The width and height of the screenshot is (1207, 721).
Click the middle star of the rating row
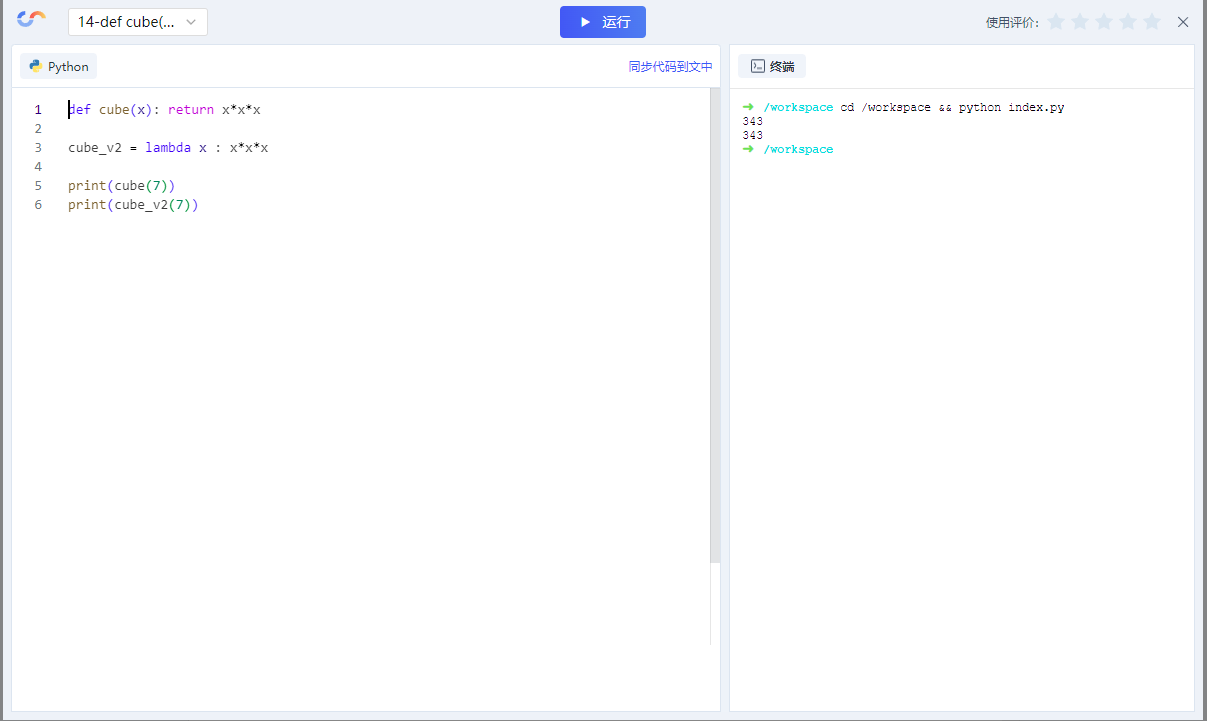click(x=1103, y=20)
